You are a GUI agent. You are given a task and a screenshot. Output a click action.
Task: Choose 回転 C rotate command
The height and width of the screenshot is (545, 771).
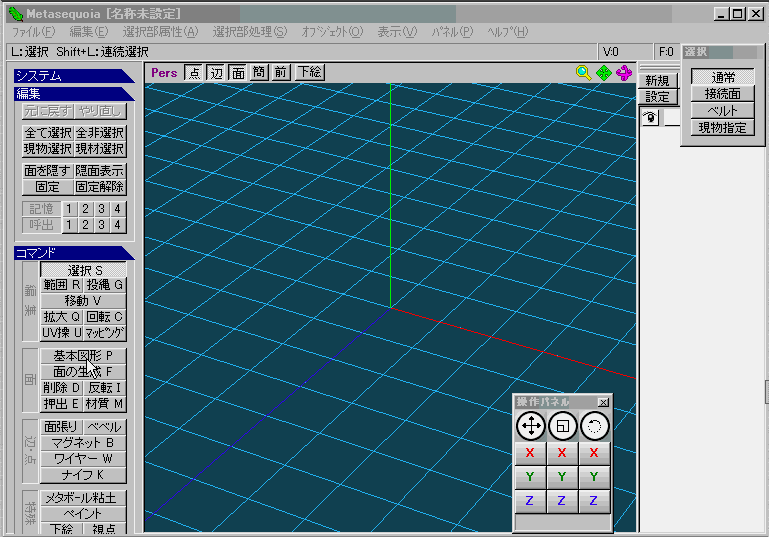(x=105, y=317)
